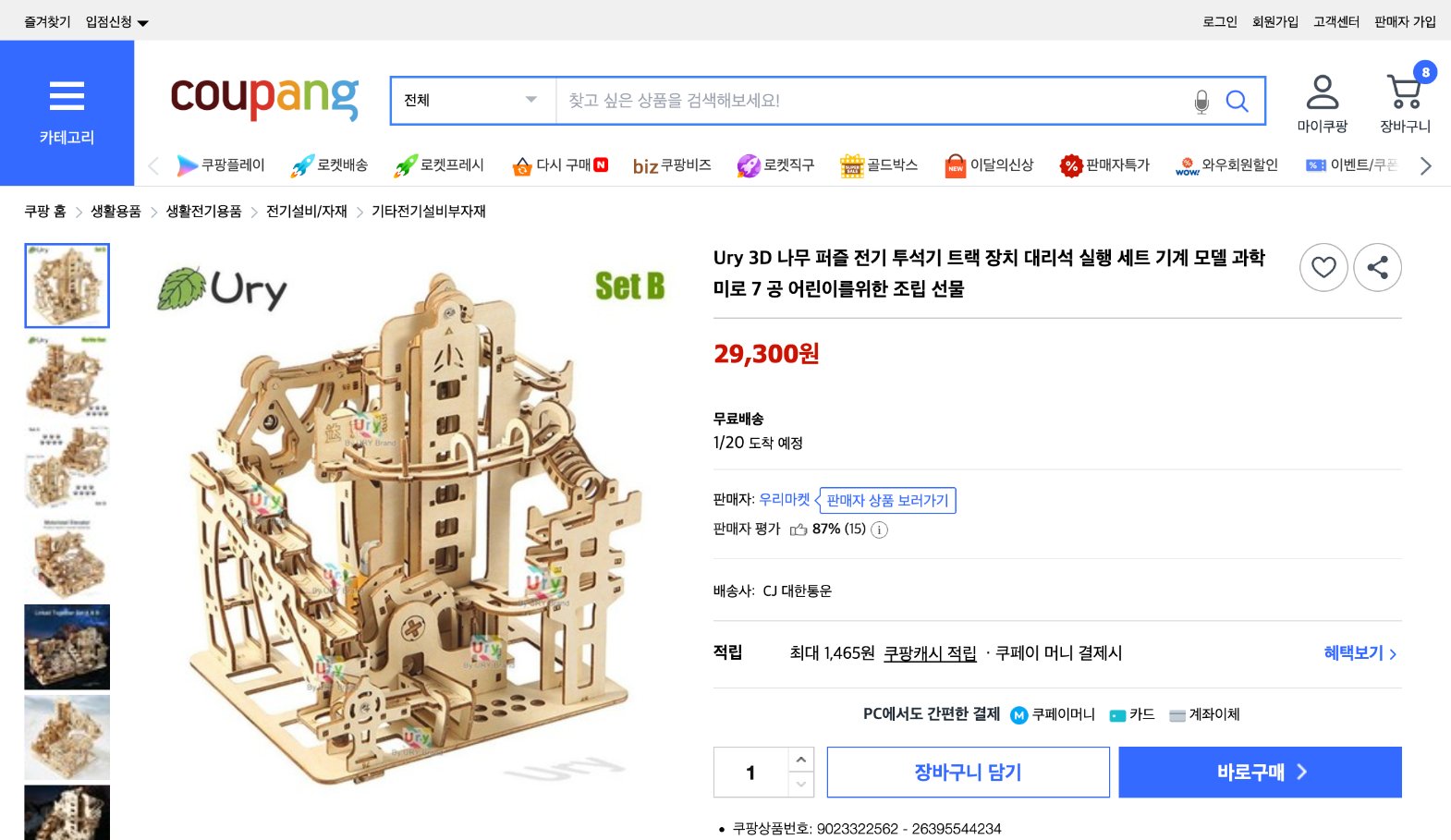This screenshot has height=840, width=1451.
Task: Open the share icon on the product
Action: pyautogui.click(x=1377, y=267)
